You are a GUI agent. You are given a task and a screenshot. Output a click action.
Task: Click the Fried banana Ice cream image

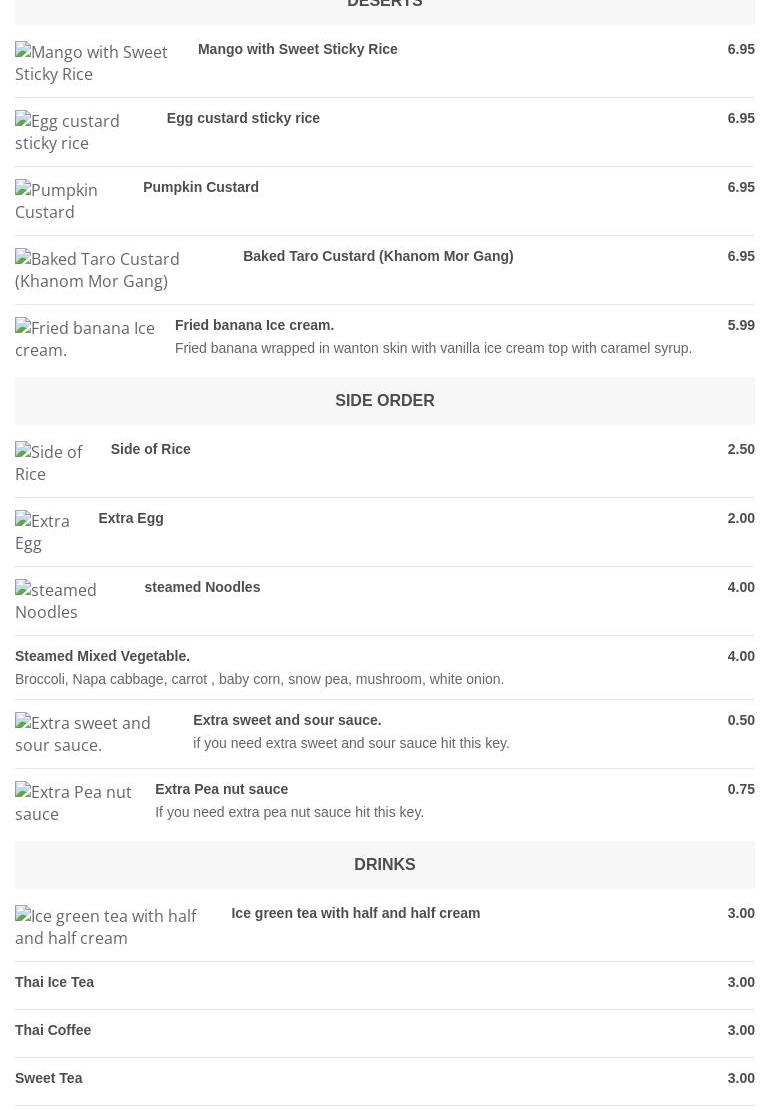pos(85,339)
